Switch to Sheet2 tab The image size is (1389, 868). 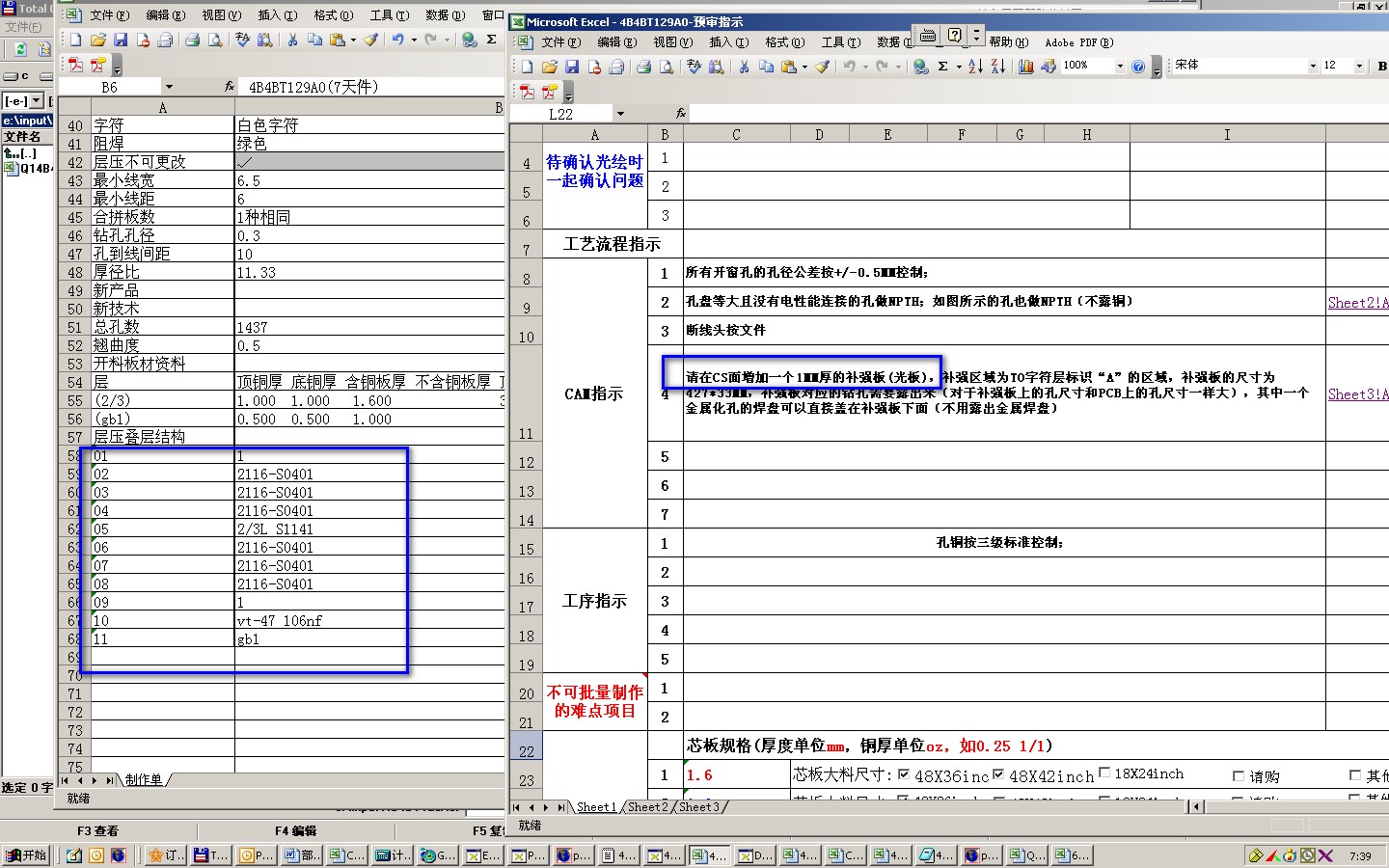648,807
